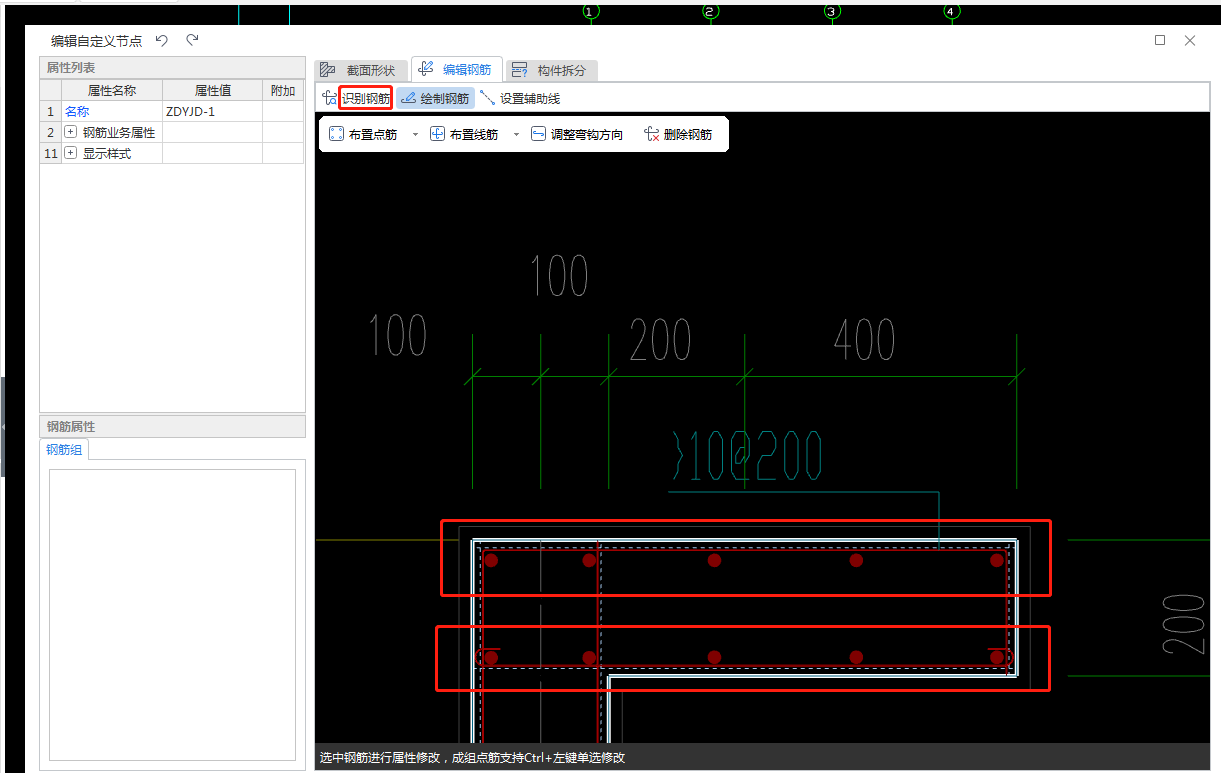
Task: Click the icon of 布置线筋
Action: (x=437, y=134)
